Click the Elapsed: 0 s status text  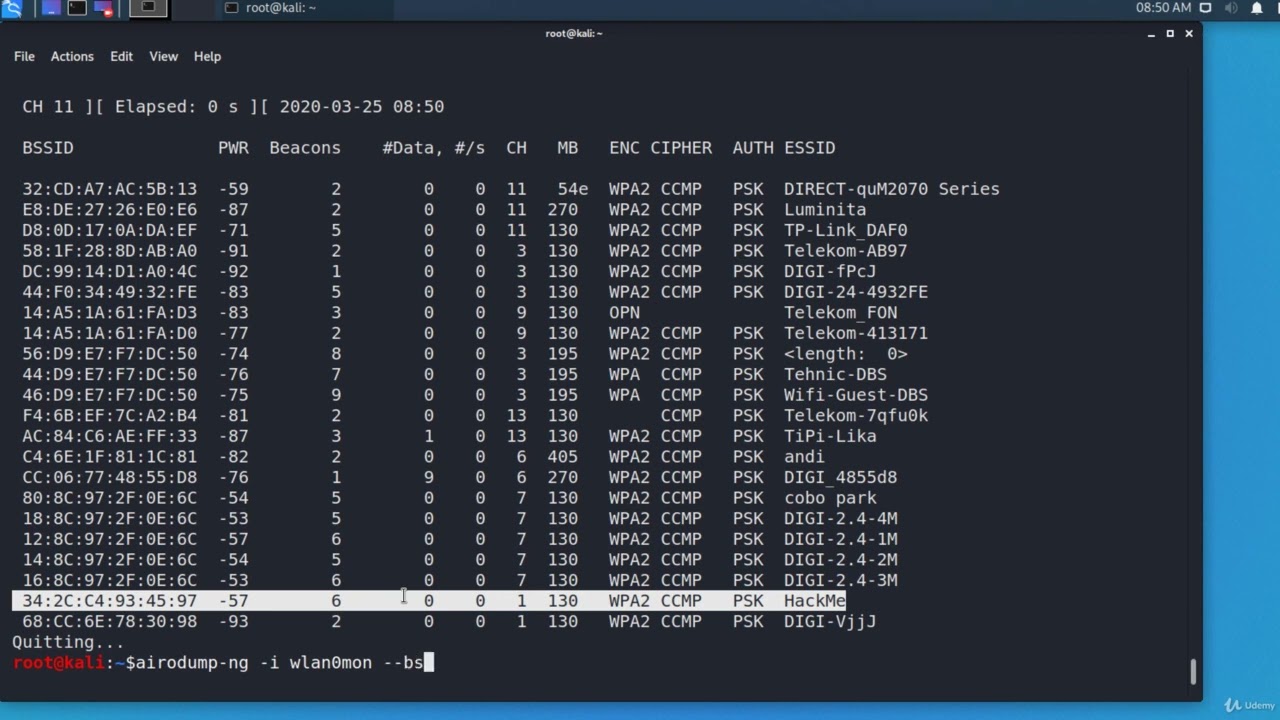click(177, 107)
